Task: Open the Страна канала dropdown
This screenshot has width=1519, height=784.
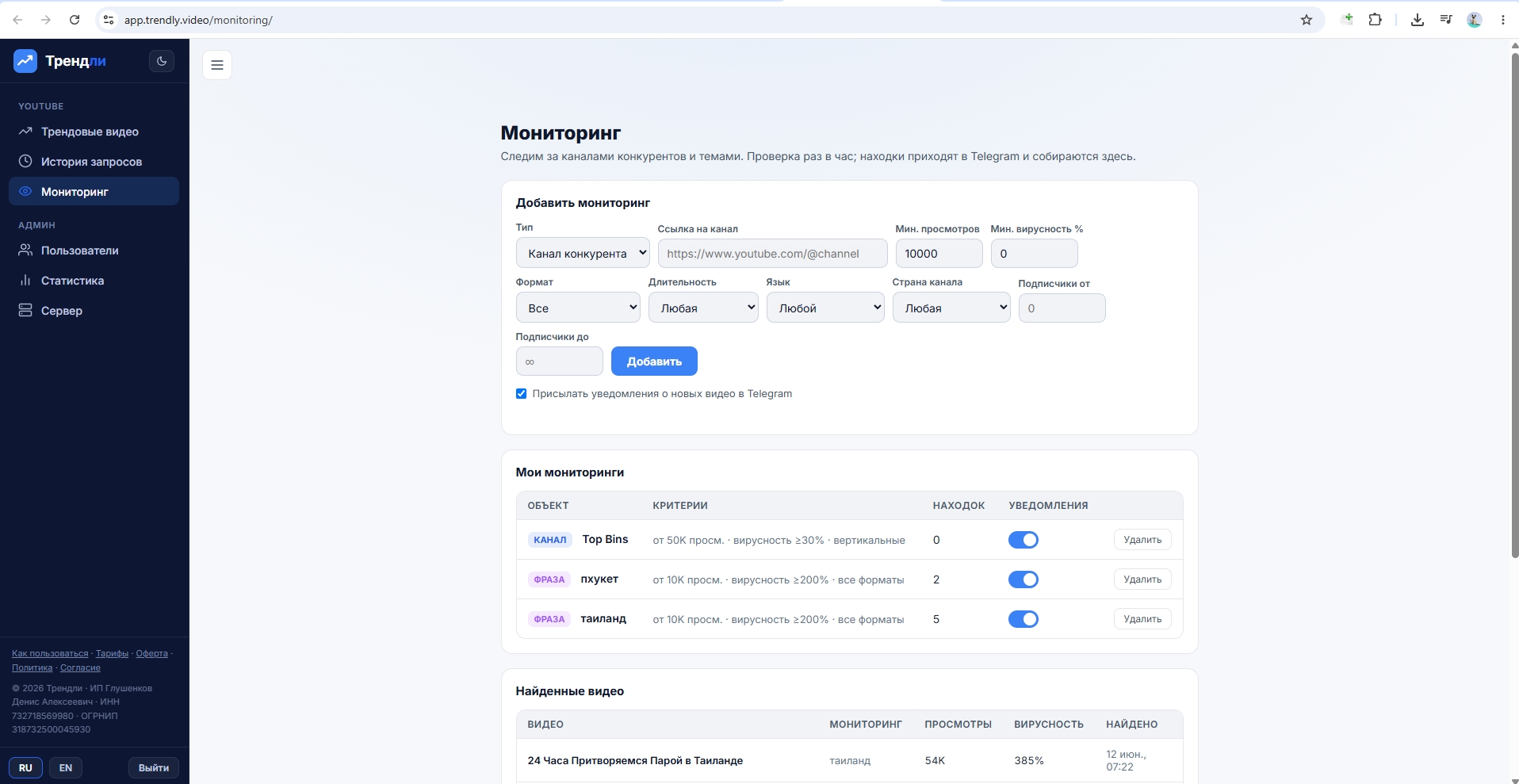Action: point(951,308)
